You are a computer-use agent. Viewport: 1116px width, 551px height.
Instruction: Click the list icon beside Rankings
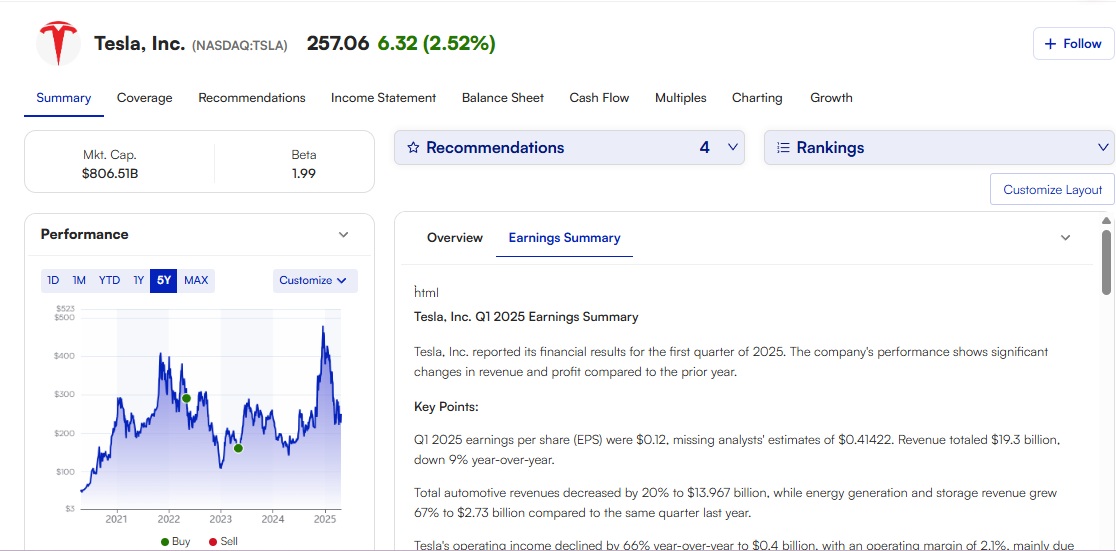(783, 147)
